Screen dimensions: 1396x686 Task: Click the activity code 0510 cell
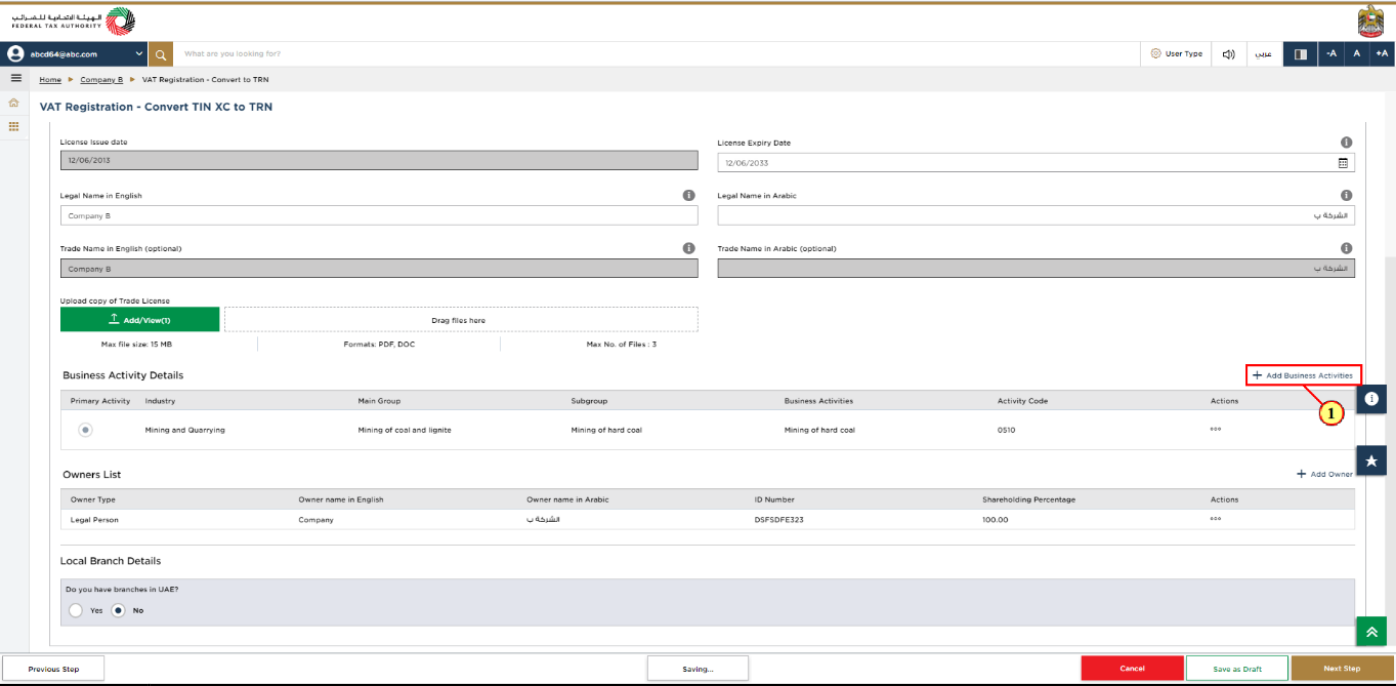pyautogui.click(x=1006, y=430)
